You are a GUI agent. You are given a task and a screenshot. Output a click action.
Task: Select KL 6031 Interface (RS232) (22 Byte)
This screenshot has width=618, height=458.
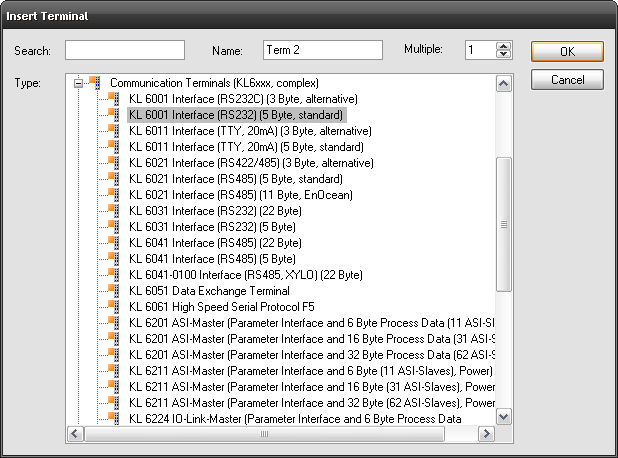click(215, 211)
